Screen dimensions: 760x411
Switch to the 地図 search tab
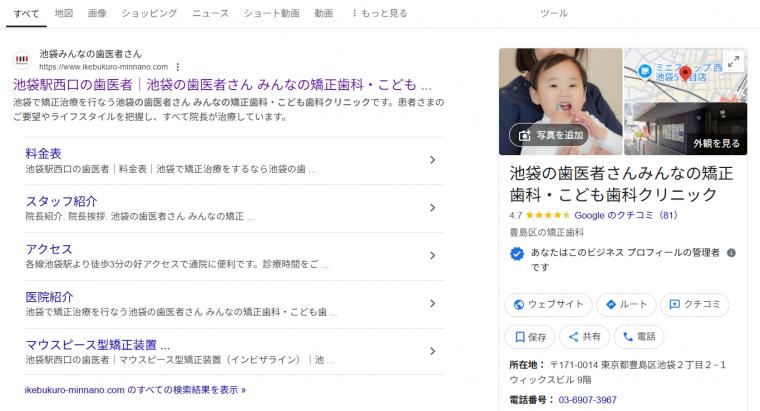[64, 13]
